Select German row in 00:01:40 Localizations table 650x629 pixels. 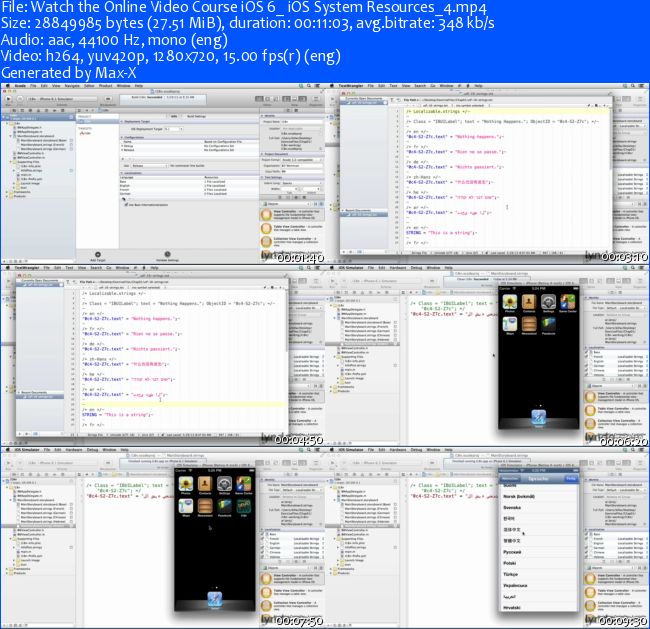click(189, 194)
